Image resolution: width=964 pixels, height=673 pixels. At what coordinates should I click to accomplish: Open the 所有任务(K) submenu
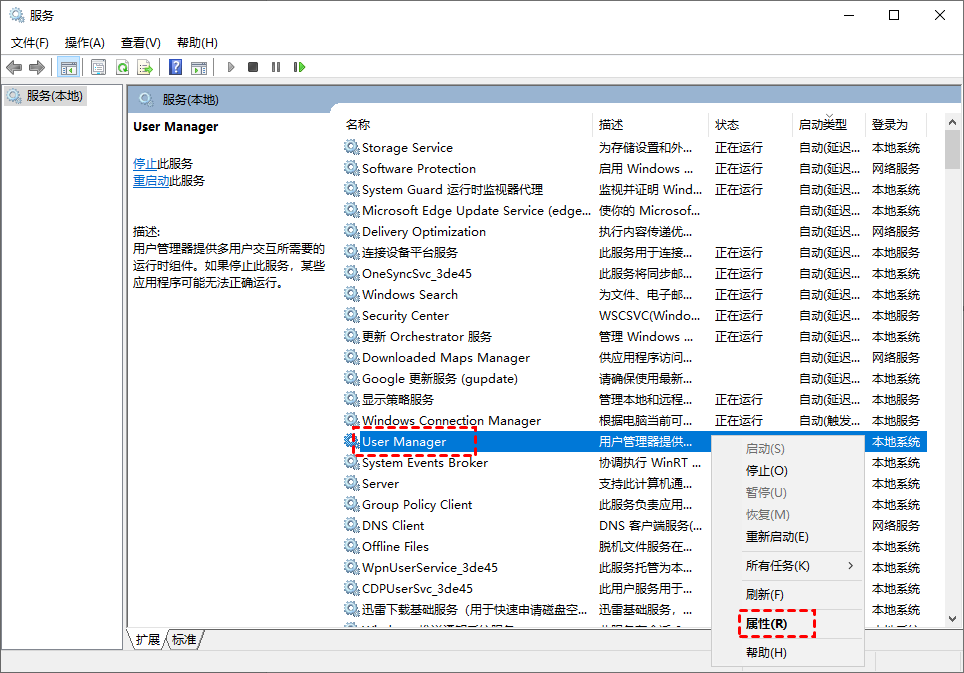[774, 566]
